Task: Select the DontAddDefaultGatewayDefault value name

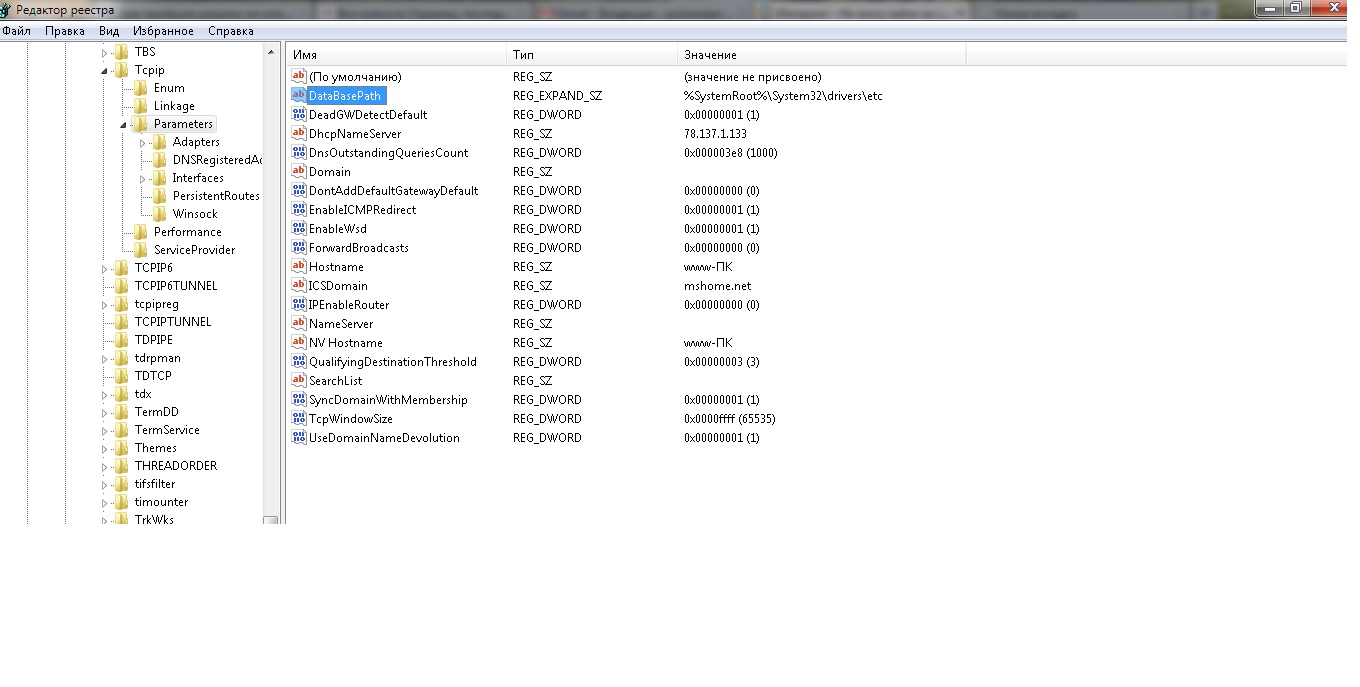Action: tap(393, 190)
